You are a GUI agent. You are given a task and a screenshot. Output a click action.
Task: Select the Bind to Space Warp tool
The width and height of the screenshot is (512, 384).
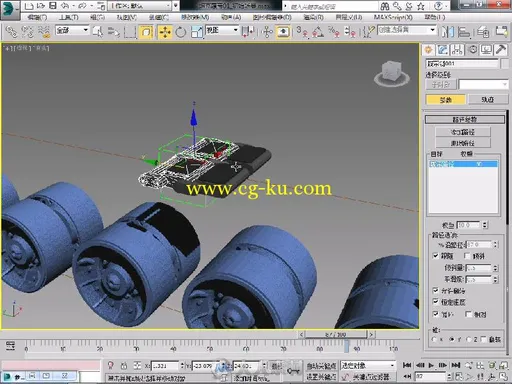coord(44,32)
